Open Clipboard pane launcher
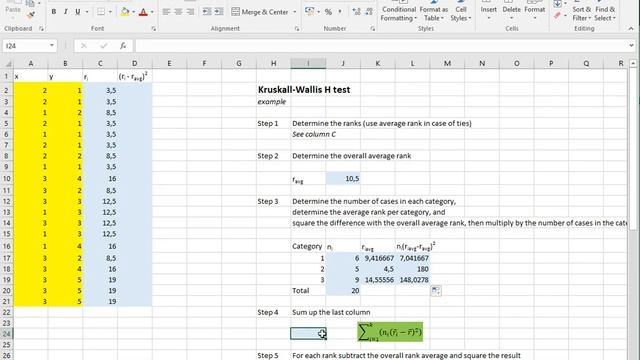Viewport: 640px width, 360px height. pos(41,29)
